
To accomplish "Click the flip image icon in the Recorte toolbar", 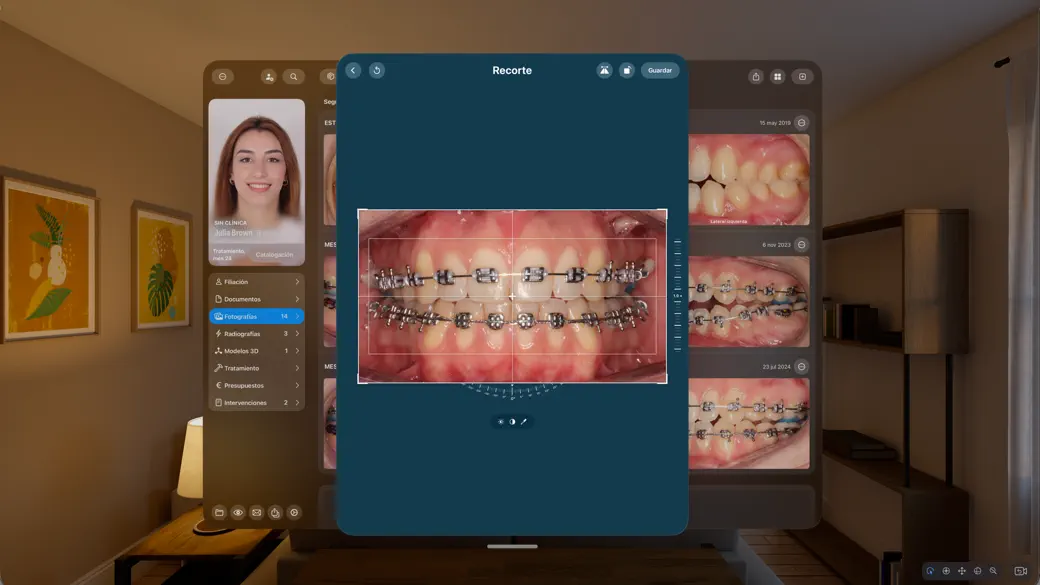I will pyautogui.click(x=604, y=70).
